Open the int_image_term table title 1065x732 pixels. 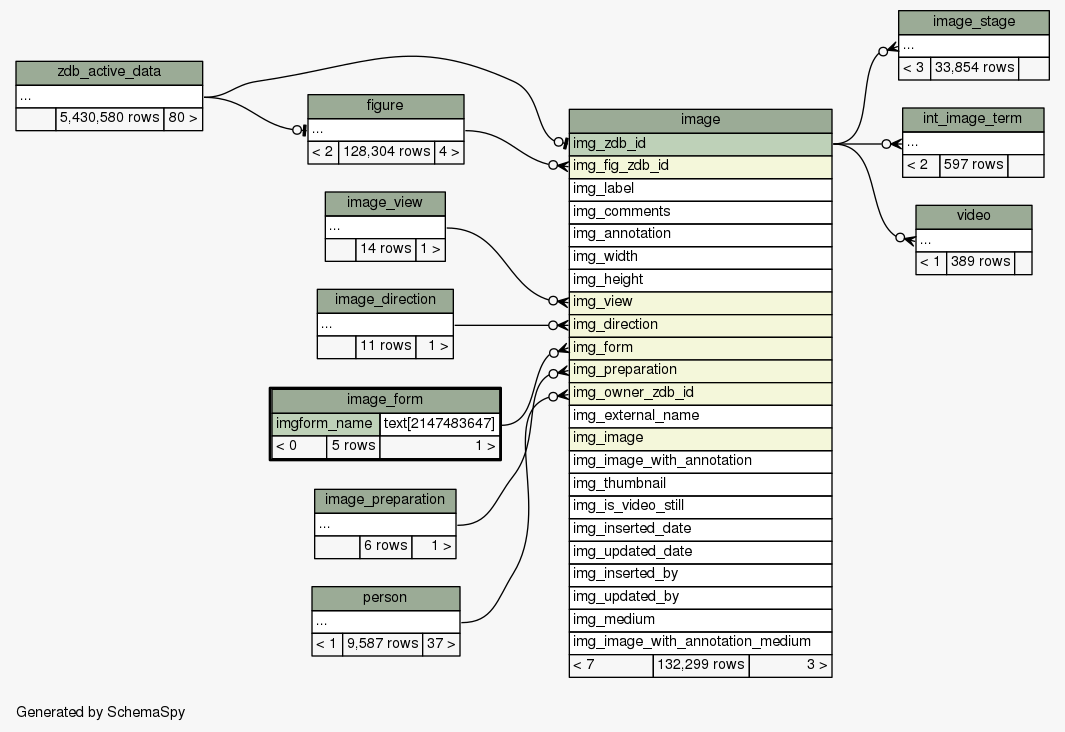tap(972, 120)
